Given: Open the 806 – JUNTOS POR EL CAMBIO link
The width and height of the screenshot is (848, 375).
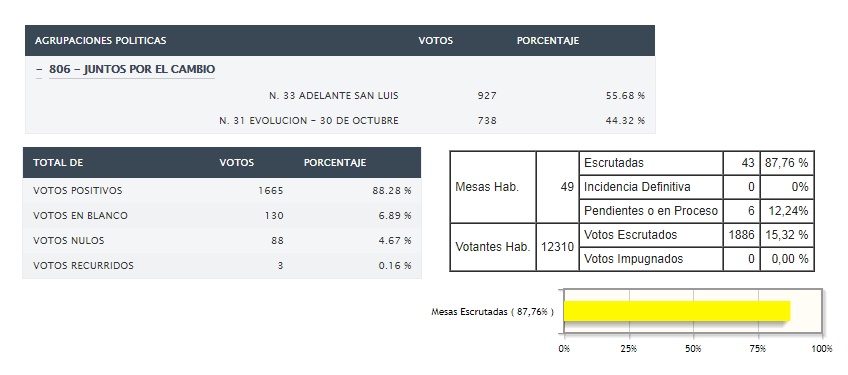Looking at the screenshot, I should pyautogui.click(x=132, y=70).
